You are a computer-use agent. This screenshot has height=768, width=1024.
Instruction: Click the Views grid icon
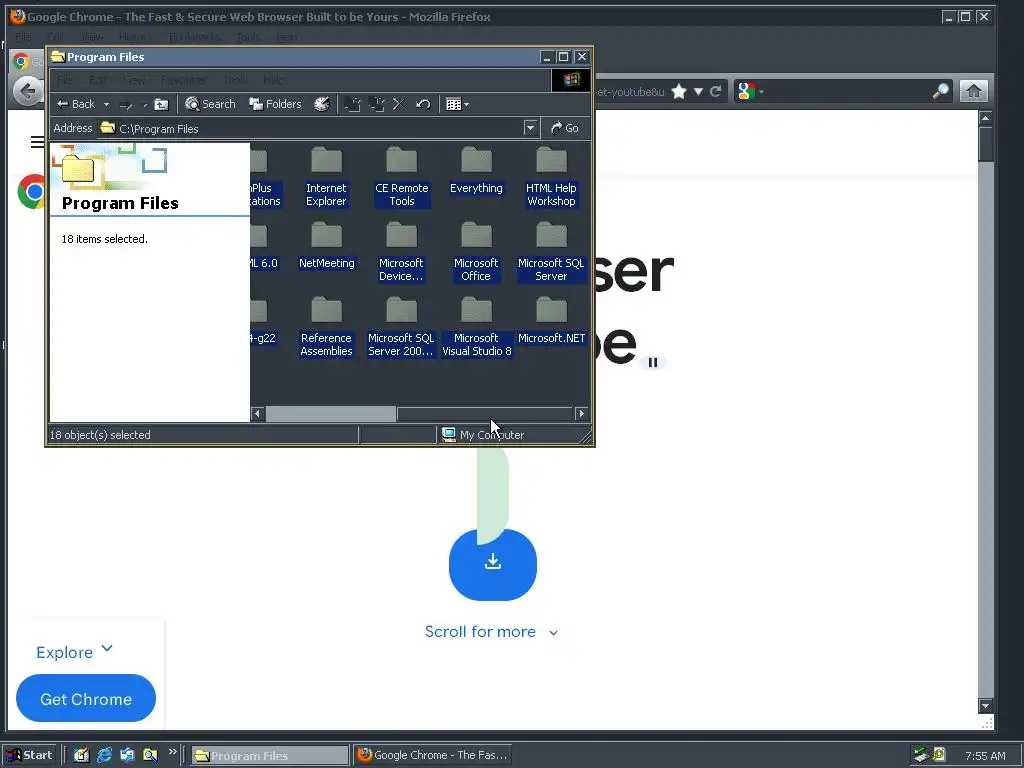click(x=453, y=104)
